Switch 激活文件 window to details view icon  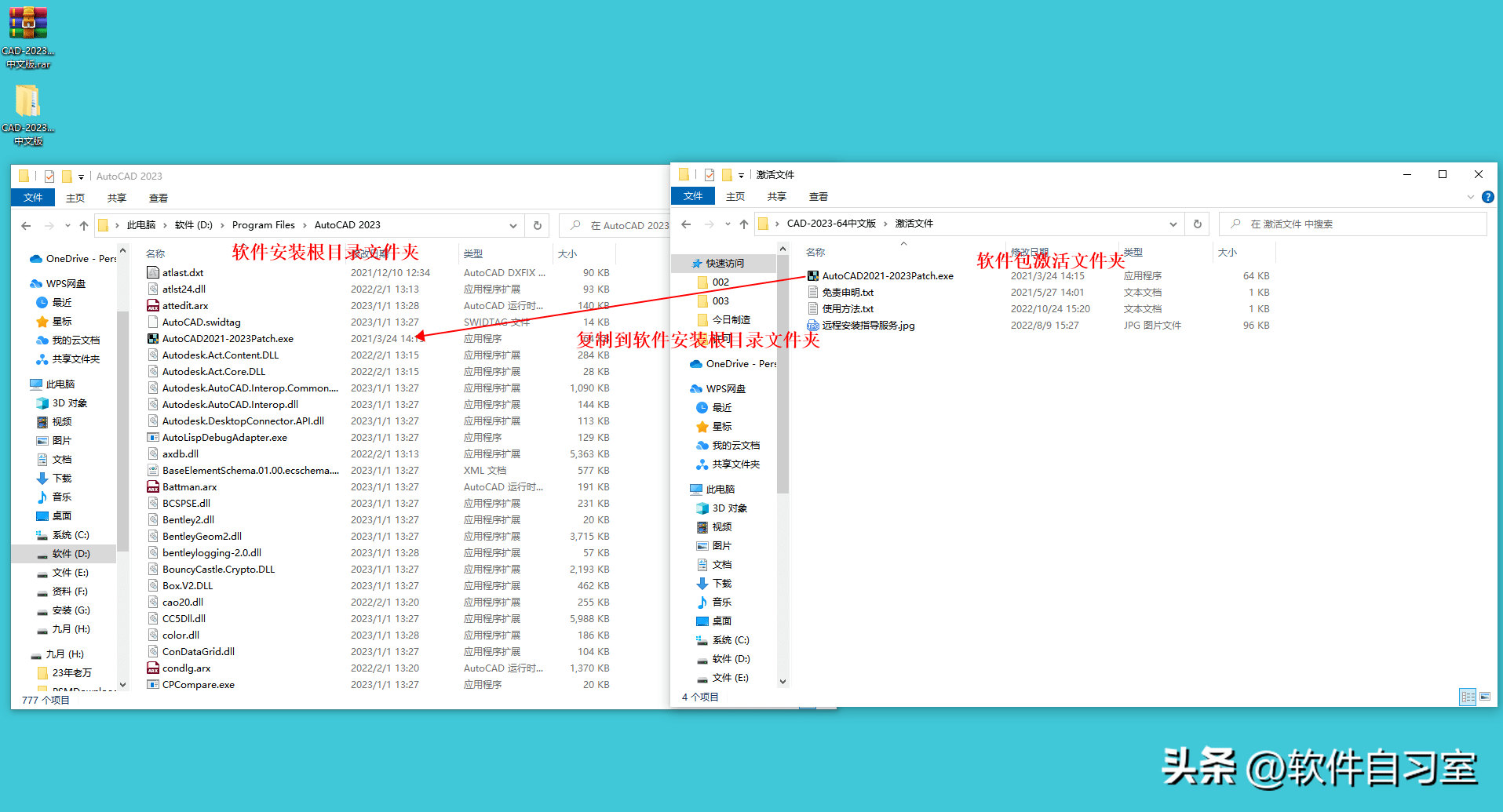pyautogui.click(x=1468, y=697)
